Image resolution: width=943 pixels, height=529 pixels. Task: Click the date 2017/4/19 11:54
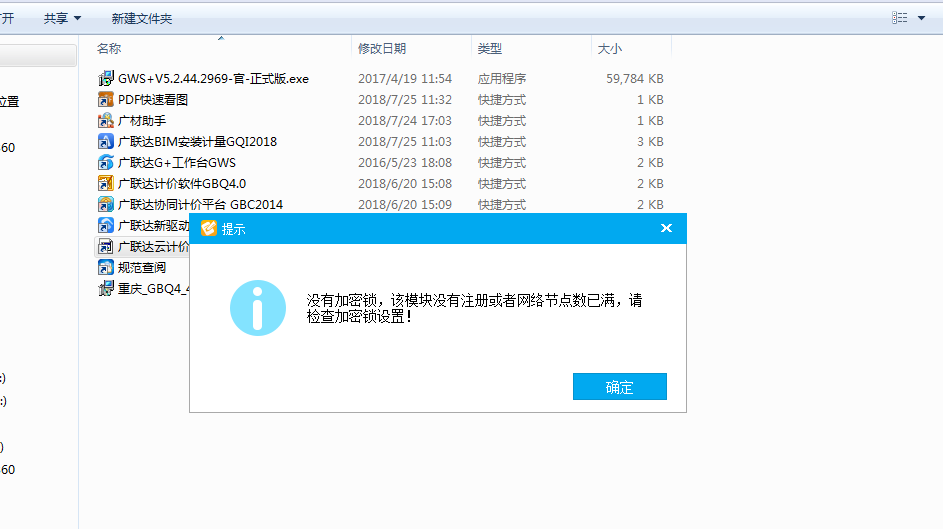(x=405, y=78)
